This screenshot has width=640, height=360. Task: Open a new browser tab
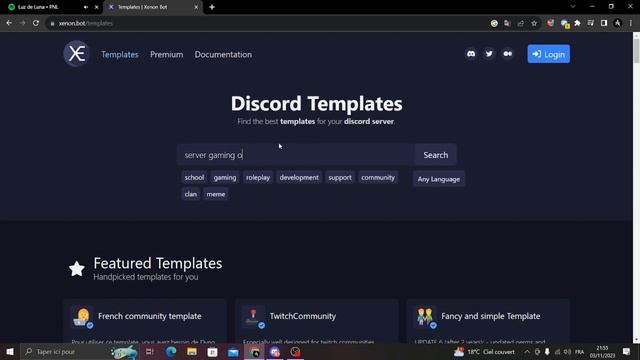point(212,7)
